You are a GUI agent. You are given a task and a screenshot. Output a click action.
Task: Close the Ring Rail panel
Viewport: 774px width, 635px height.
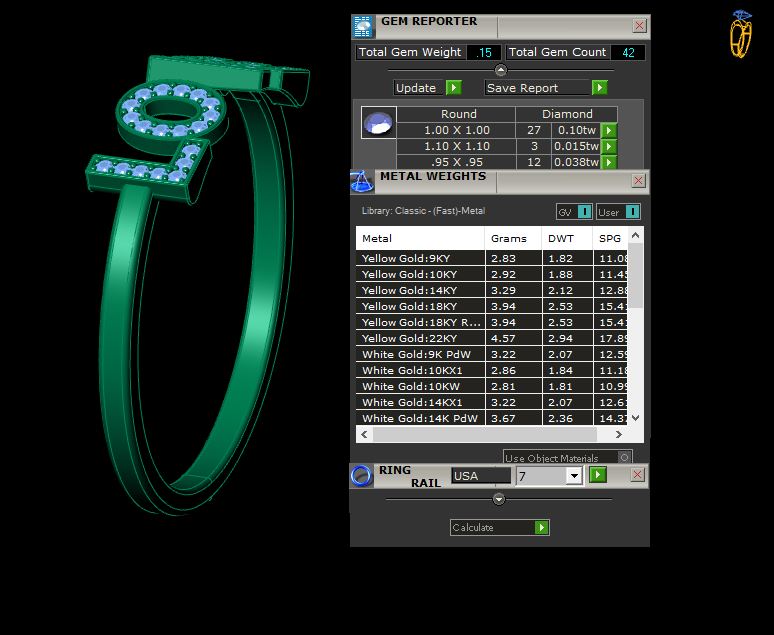point(637,475)
